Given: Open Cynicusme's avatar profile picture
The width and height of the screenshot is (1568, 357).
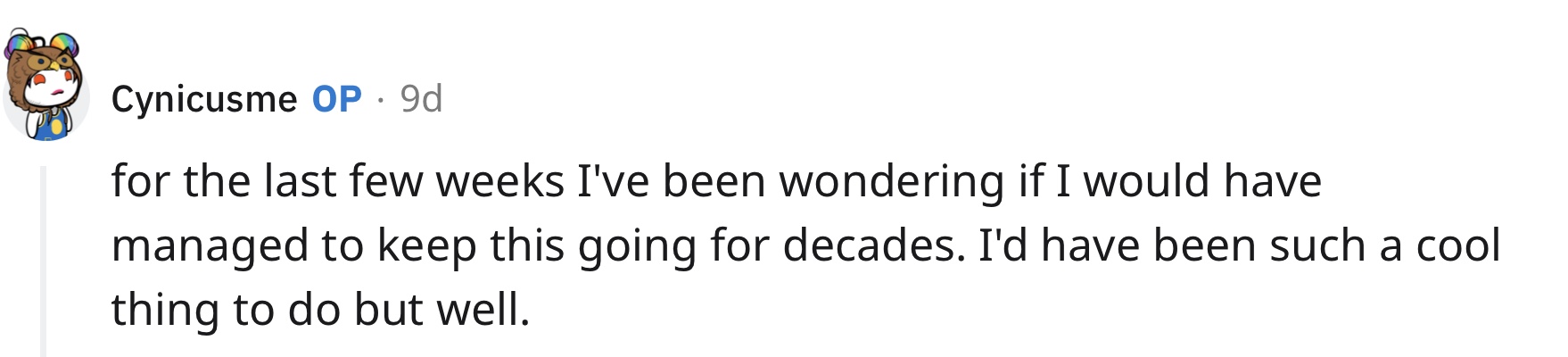Looking at the screenshot, I should (x=45, y=85).
